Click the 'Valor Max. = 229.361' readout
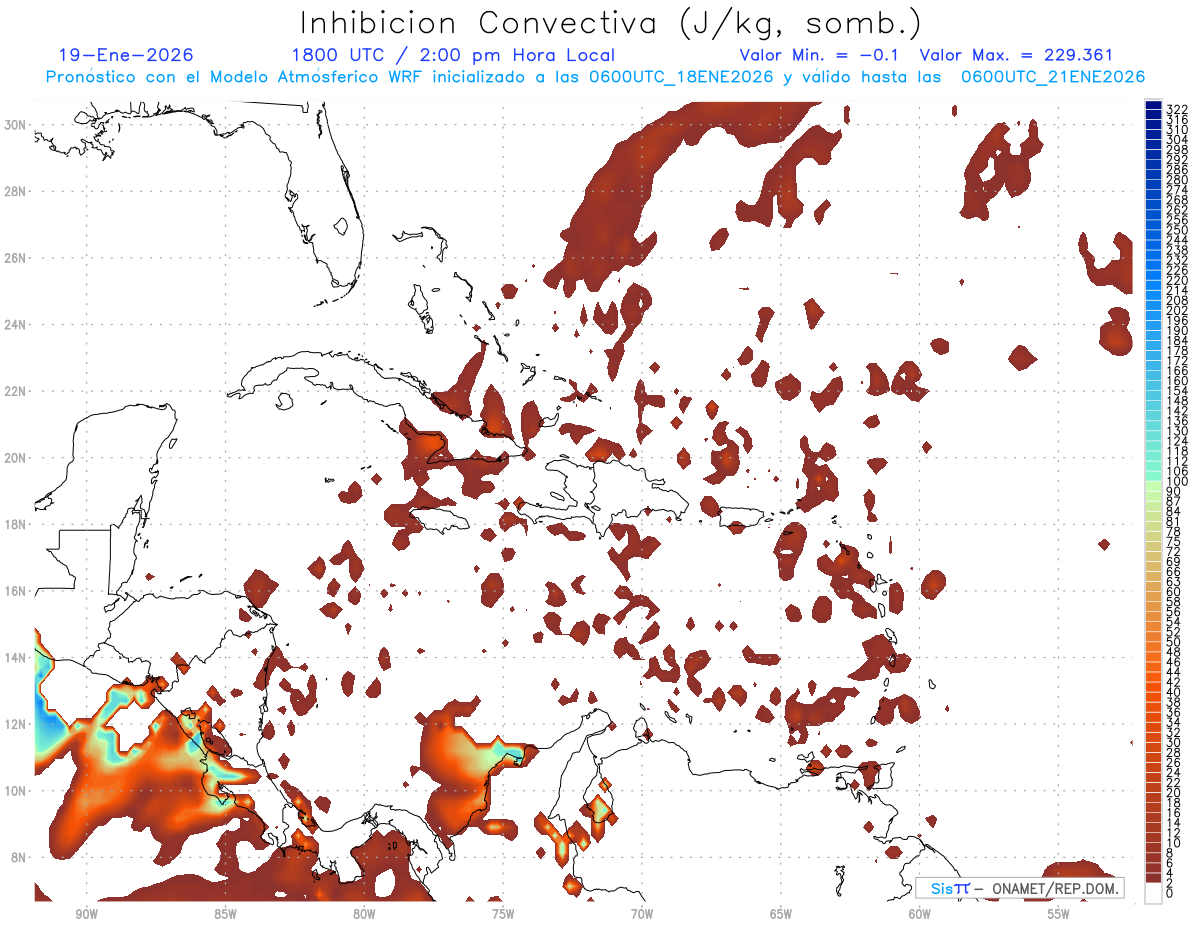Viewport: 1200px width, 927px height. (1016, 55)
